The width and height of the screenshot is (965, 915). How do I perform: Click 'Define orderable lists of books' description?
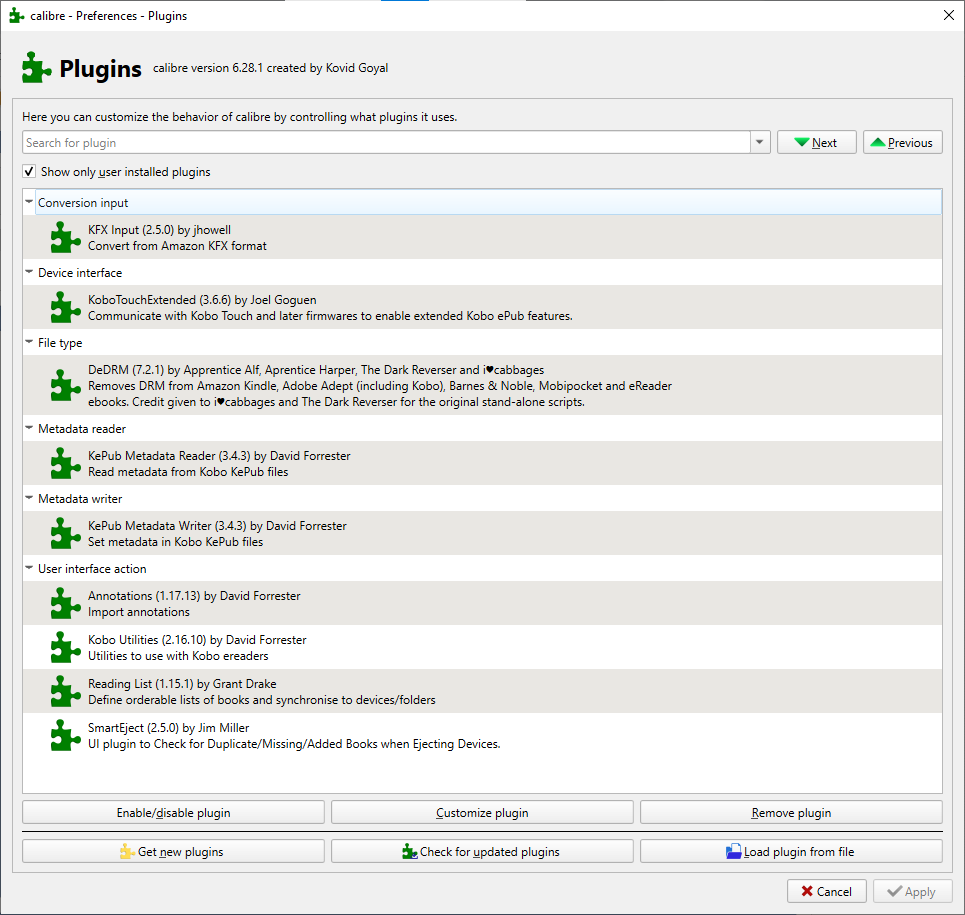tap(262, 700)
